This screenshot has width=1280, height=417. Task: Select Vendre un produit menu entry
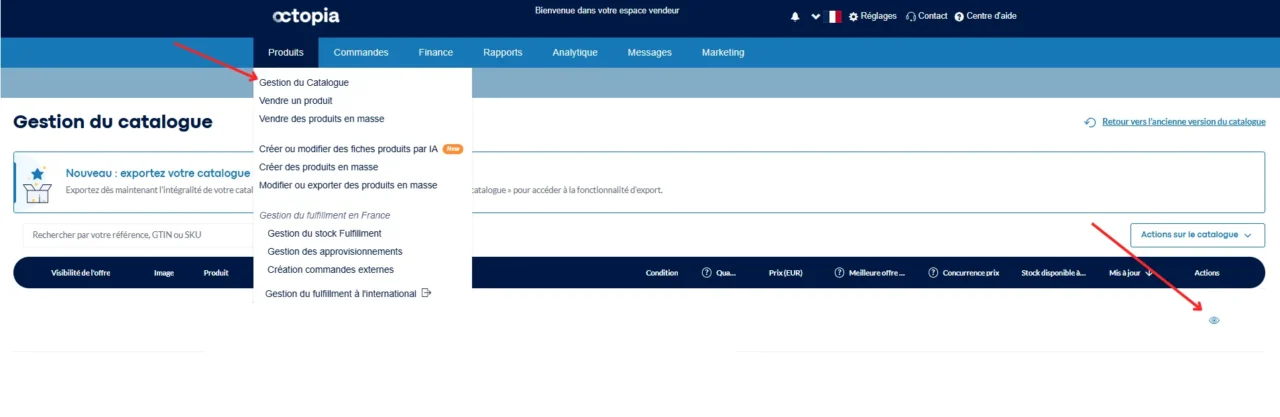point(296,101)
